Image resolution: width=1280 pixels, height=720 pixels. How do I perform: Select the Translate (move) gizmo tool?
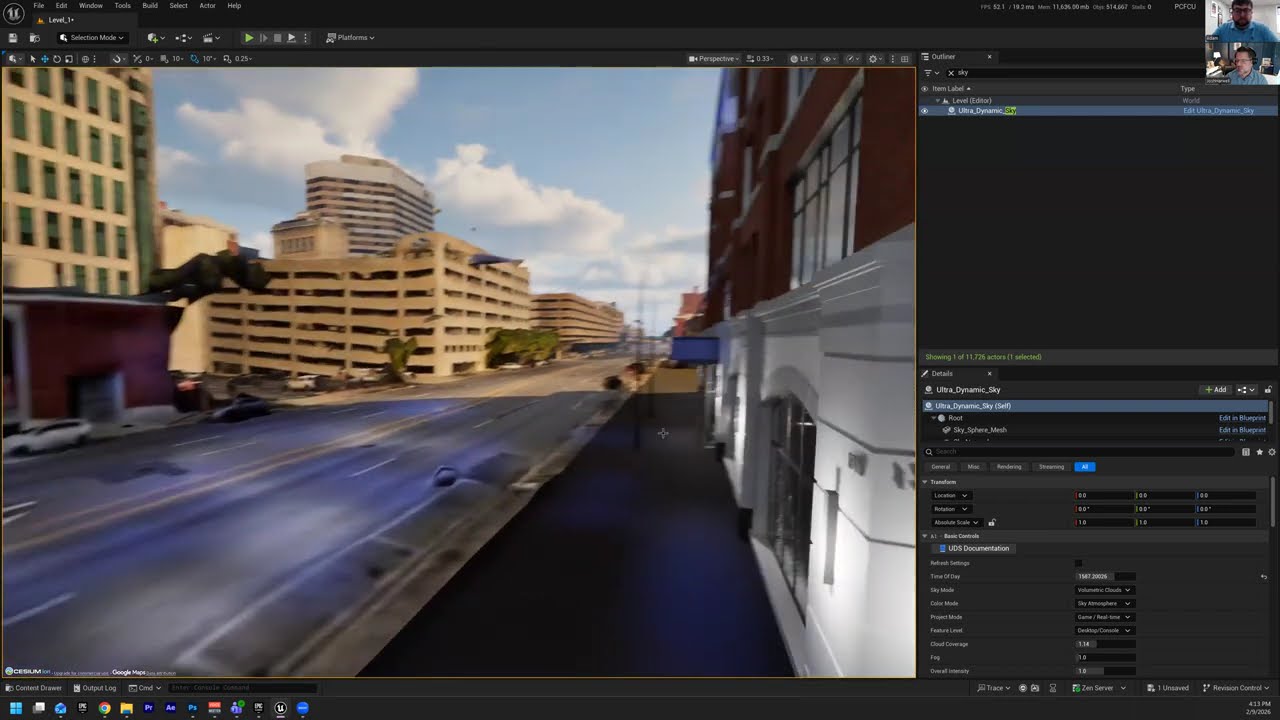[44, 59]
